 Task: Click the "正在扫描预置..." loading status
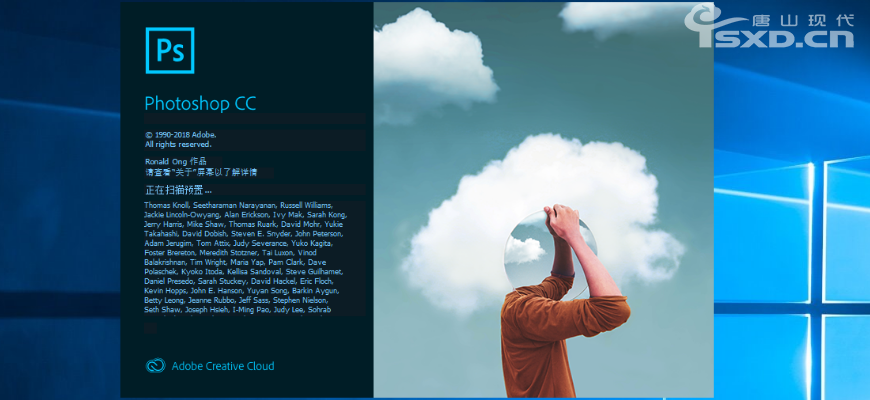pyautogui.click(x=178, y=191)
